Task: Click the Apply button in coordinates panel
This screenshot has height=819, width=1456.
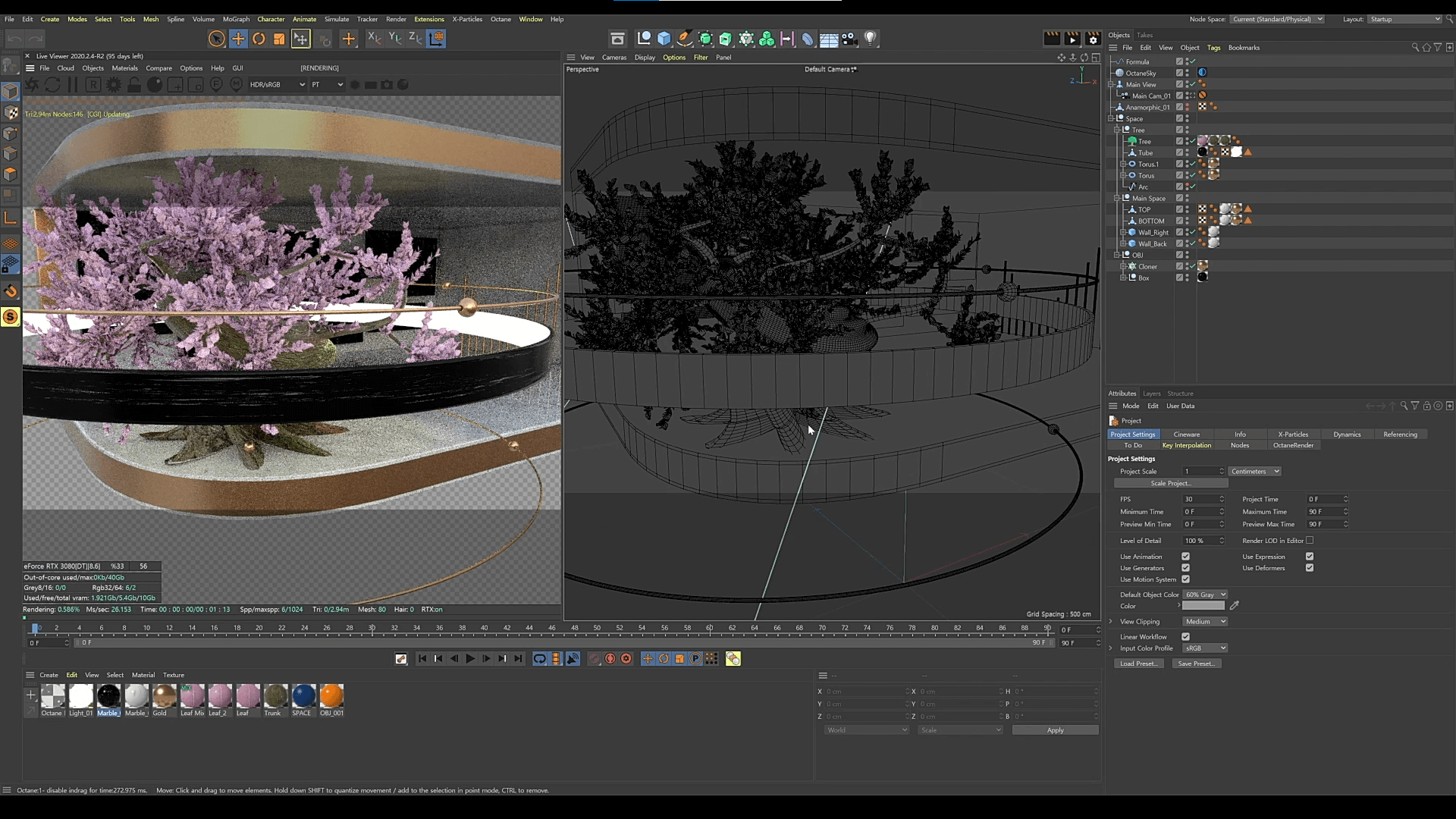Action: pyautogui.click(x=1055, y=730)
